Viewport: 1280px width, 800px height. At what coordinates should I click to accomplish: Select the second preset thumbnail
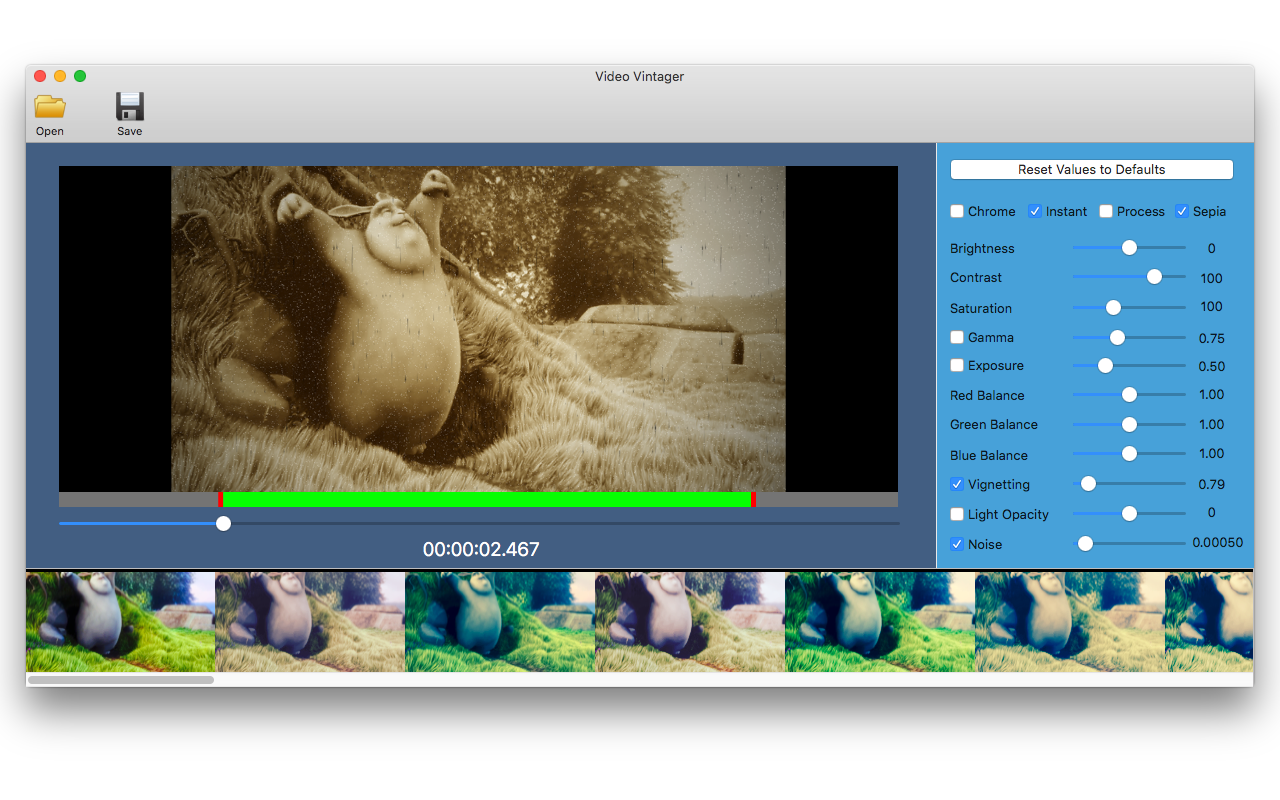pos(310,621)
